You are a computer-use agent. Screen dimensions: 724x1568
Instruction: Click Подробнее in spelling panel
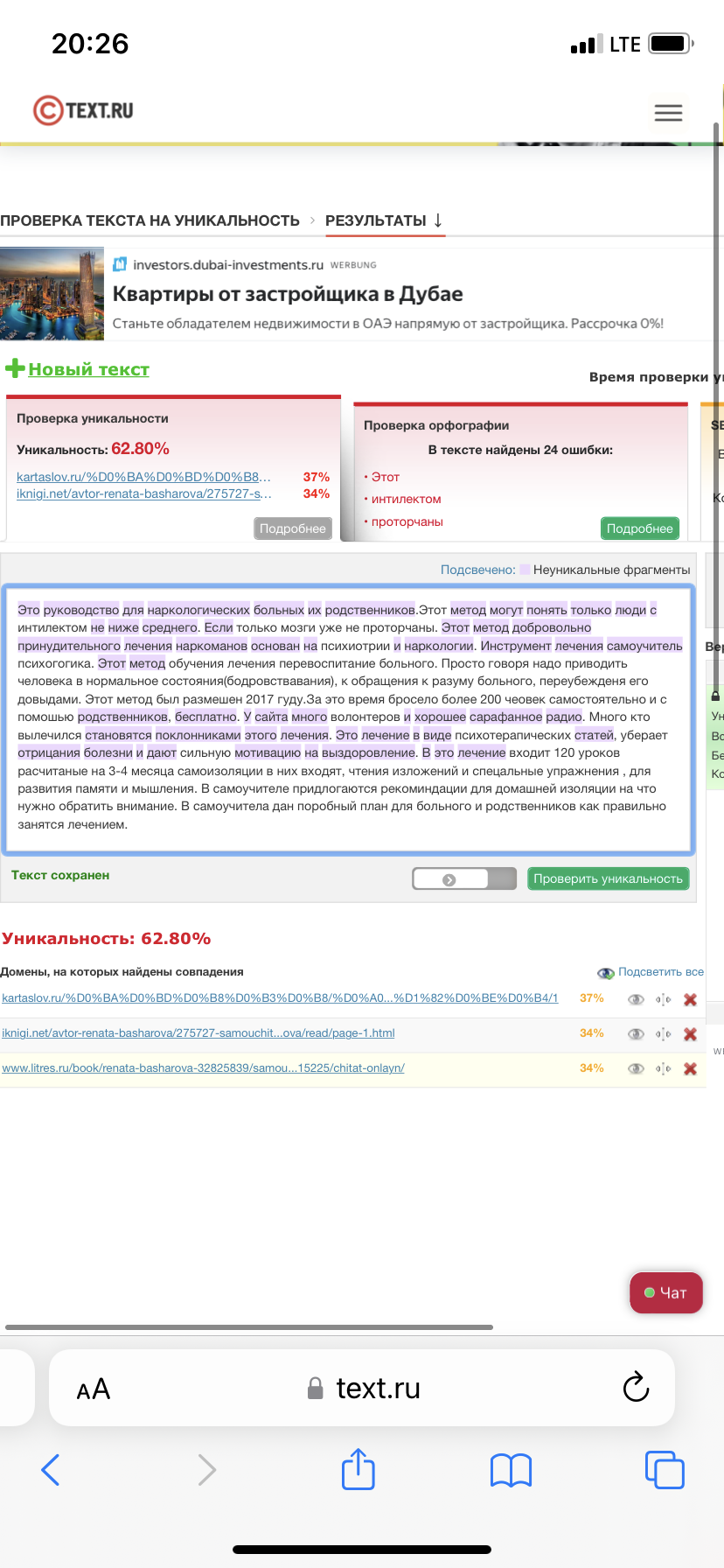click(x=640, y=528)
